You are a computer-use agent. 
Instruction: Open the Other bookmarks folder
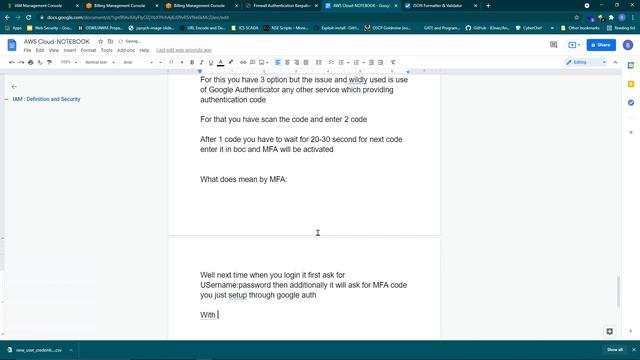pyautogui.click(x=580, y=28)
